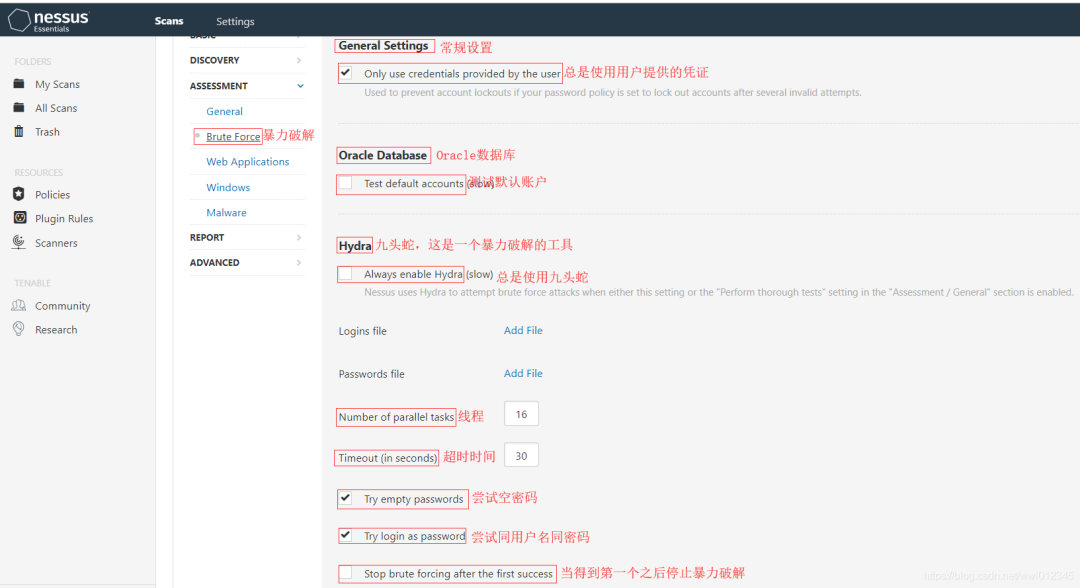Expand the DISCOVERY section chevron
Image resolution: width=1080 pixels, height=588 pixels.
(x=299, y=61)
